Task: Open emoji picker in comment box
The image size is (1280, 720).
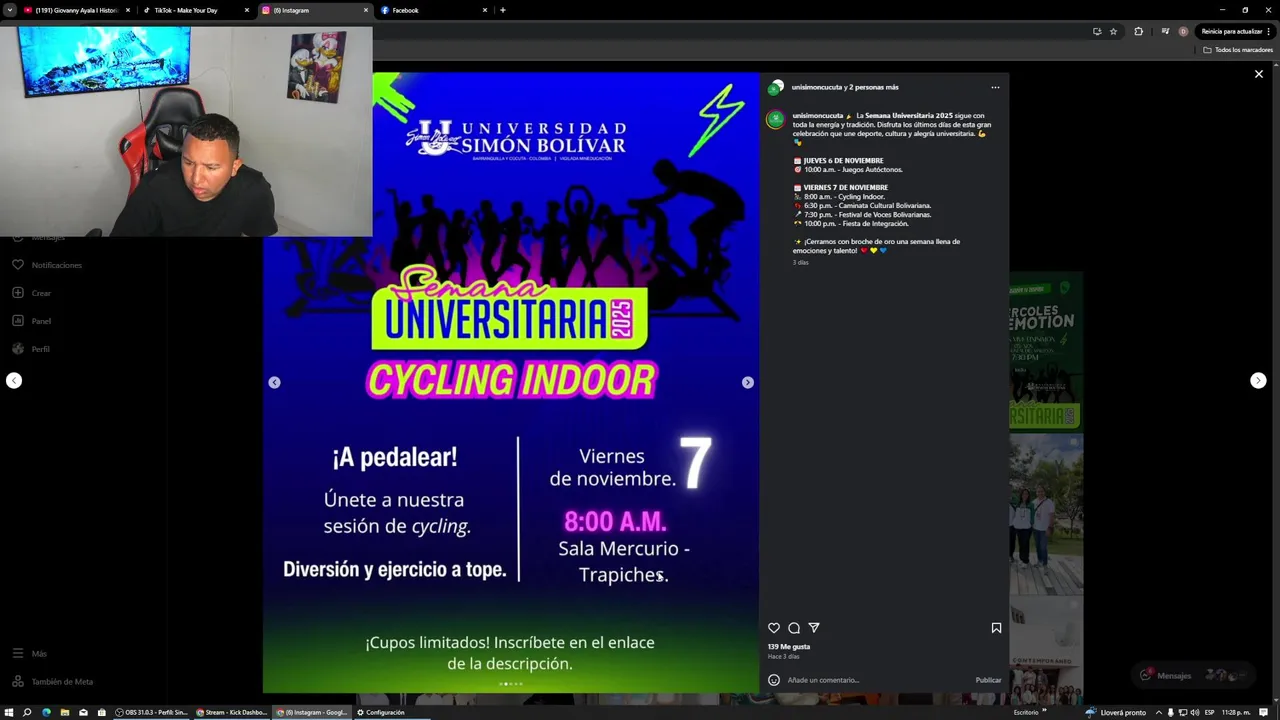Action: click(774, 680)
